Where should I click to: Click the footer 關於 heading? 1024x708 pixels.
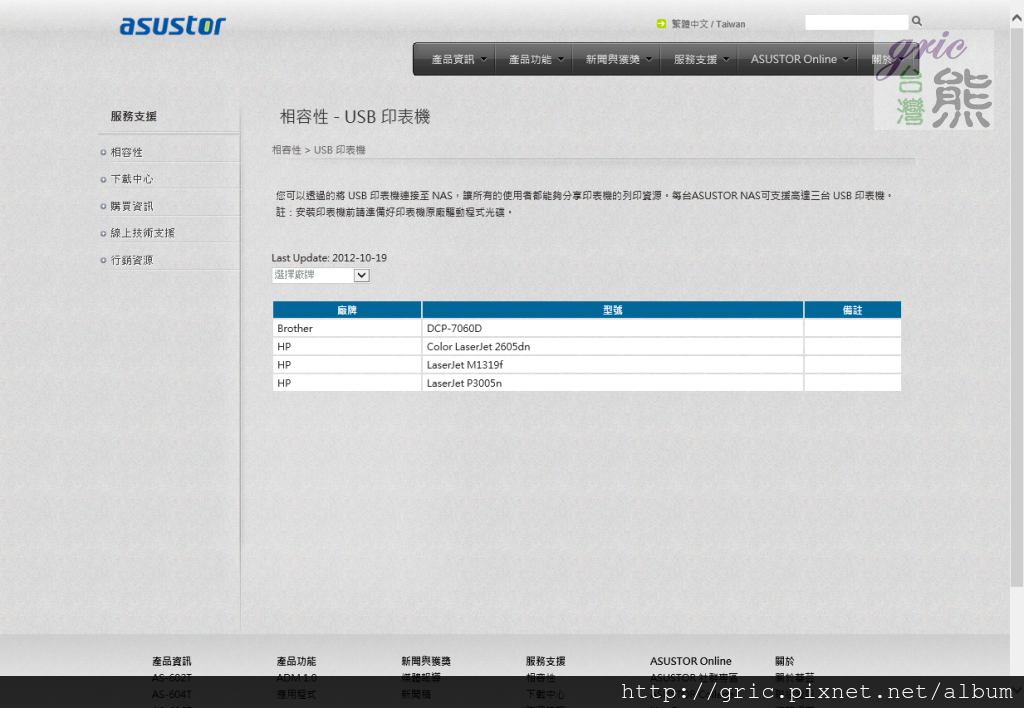click(x=784, y=661)
